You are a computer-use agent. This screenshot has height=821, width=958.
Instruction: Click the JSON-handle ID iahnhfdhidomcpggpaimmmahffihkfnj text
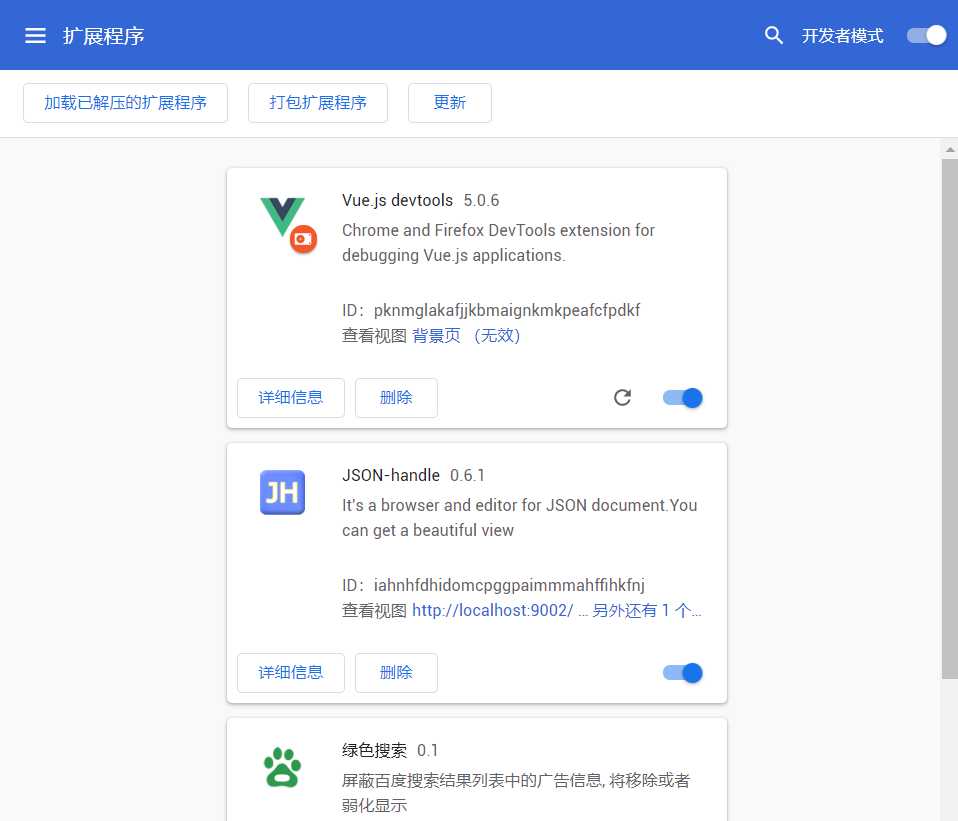point(509,585)
